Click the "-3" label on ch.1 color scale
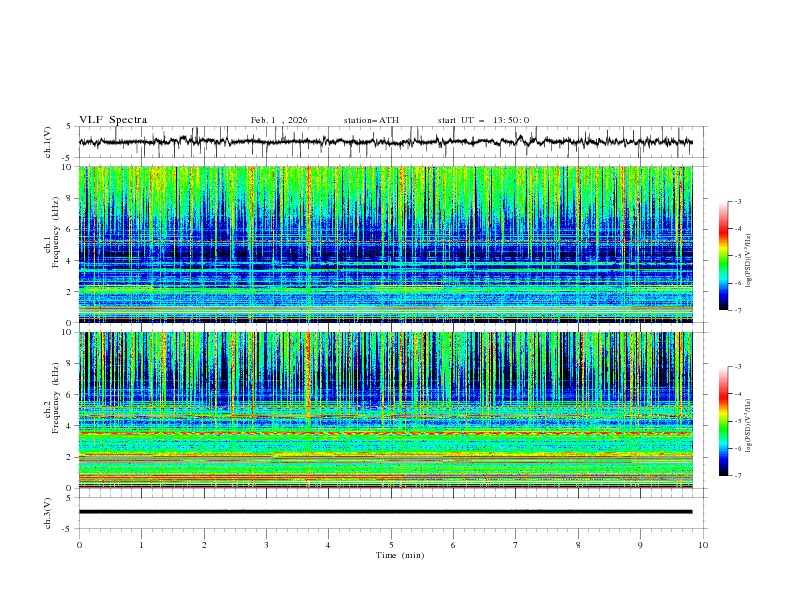Screen dimensions: 792x612 (x=737, y=201)
